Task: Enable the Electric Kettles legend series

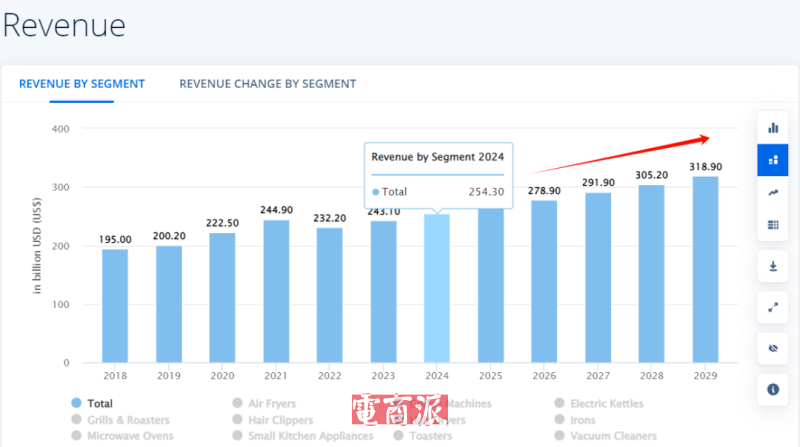Action: 606,404
